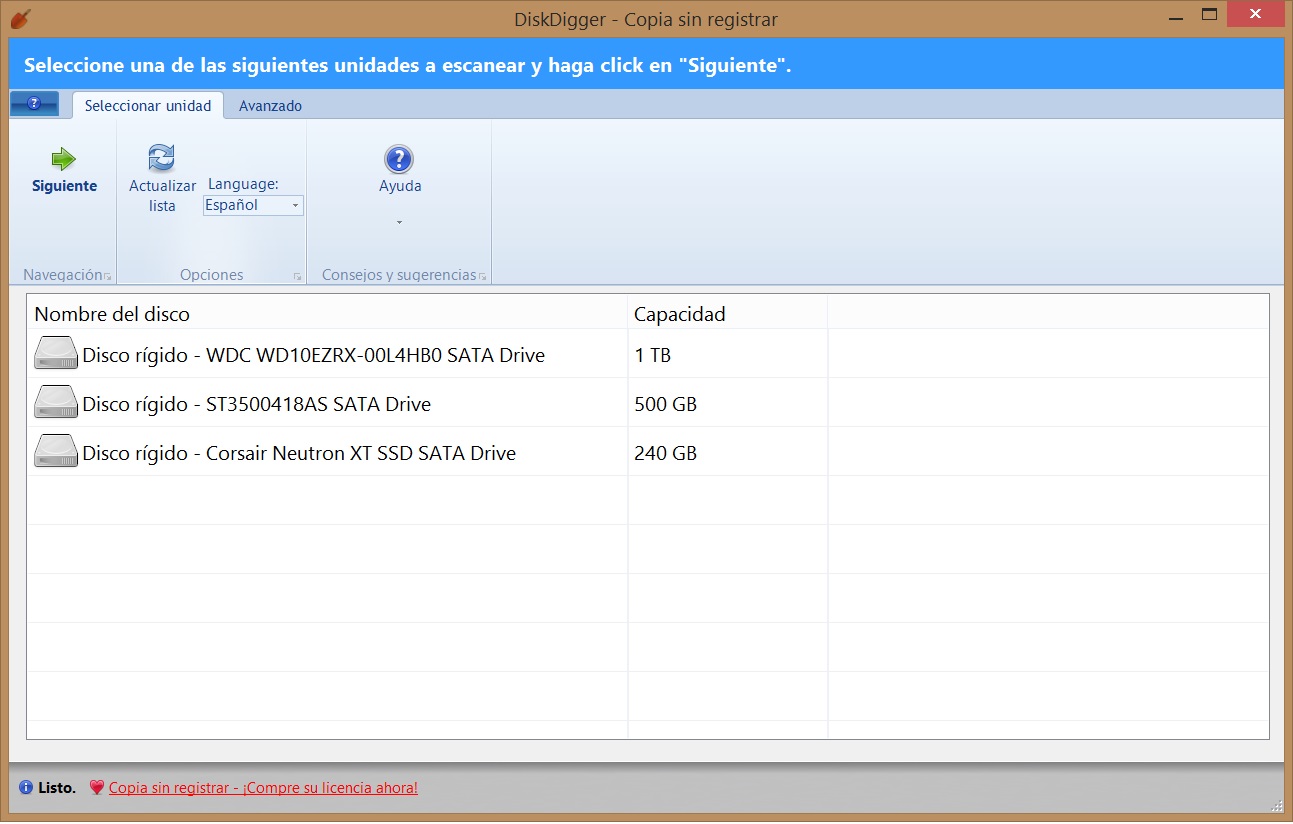Expand the arrow below Ayuda
Screen dimensions: 1293x824
399,222
